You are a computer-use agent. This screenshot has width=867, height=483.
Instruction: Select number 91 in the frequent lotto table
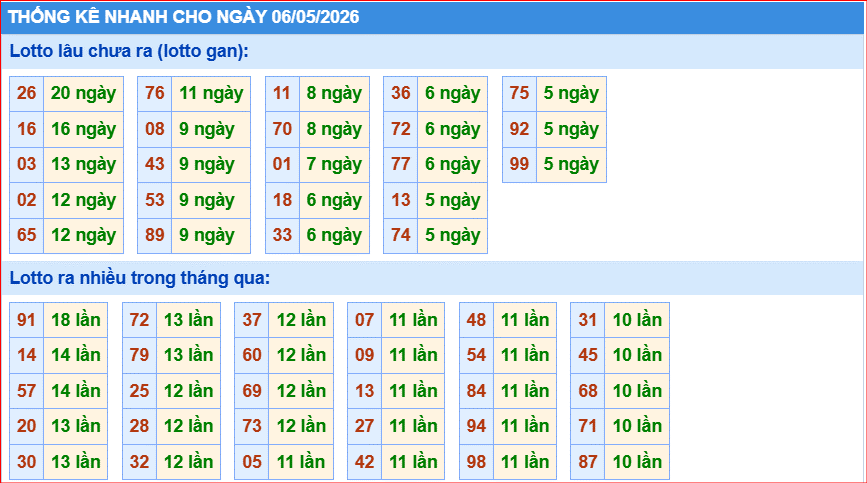pos(27,320)
